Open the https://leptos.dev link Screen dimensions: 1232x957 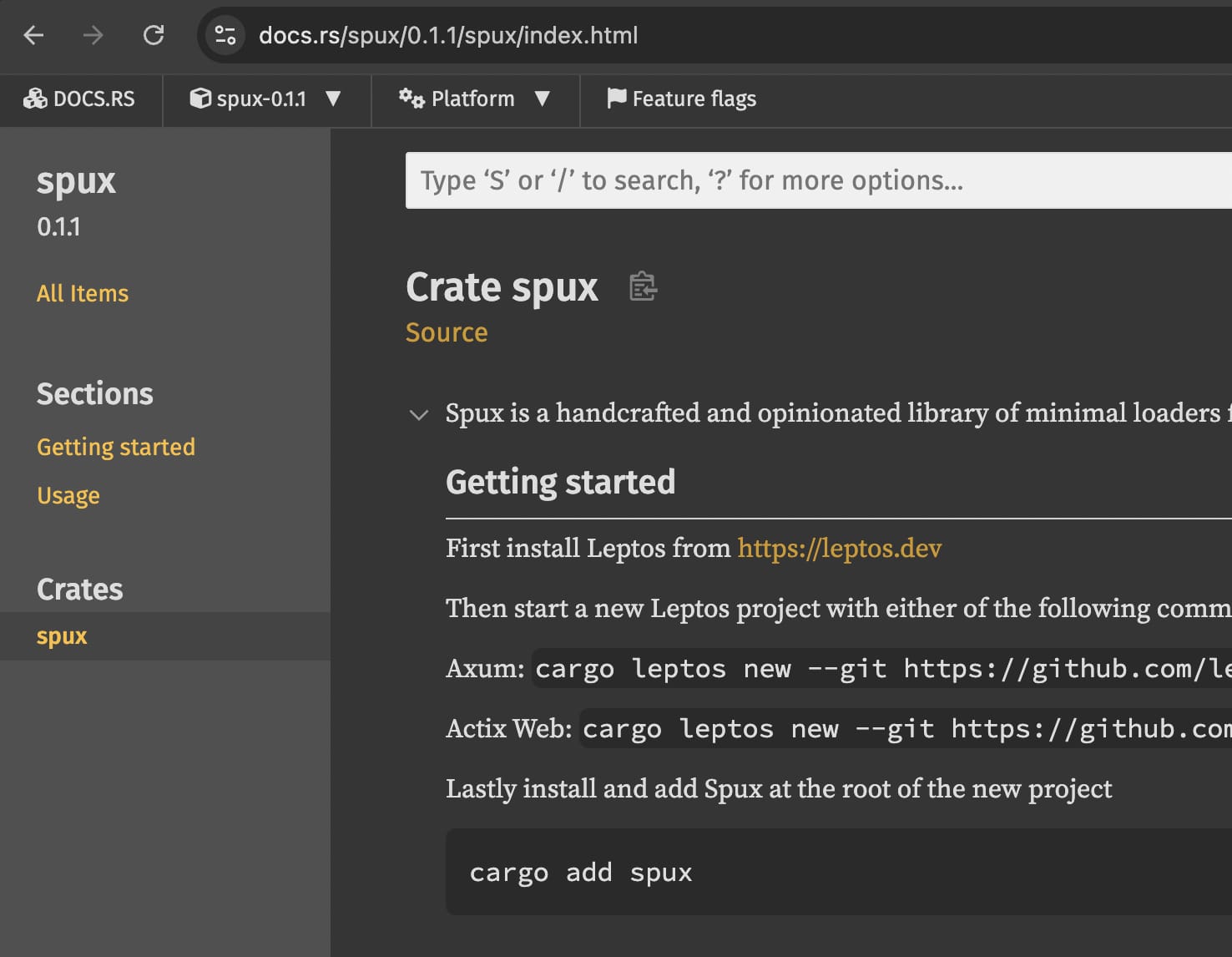coord(840,549)
